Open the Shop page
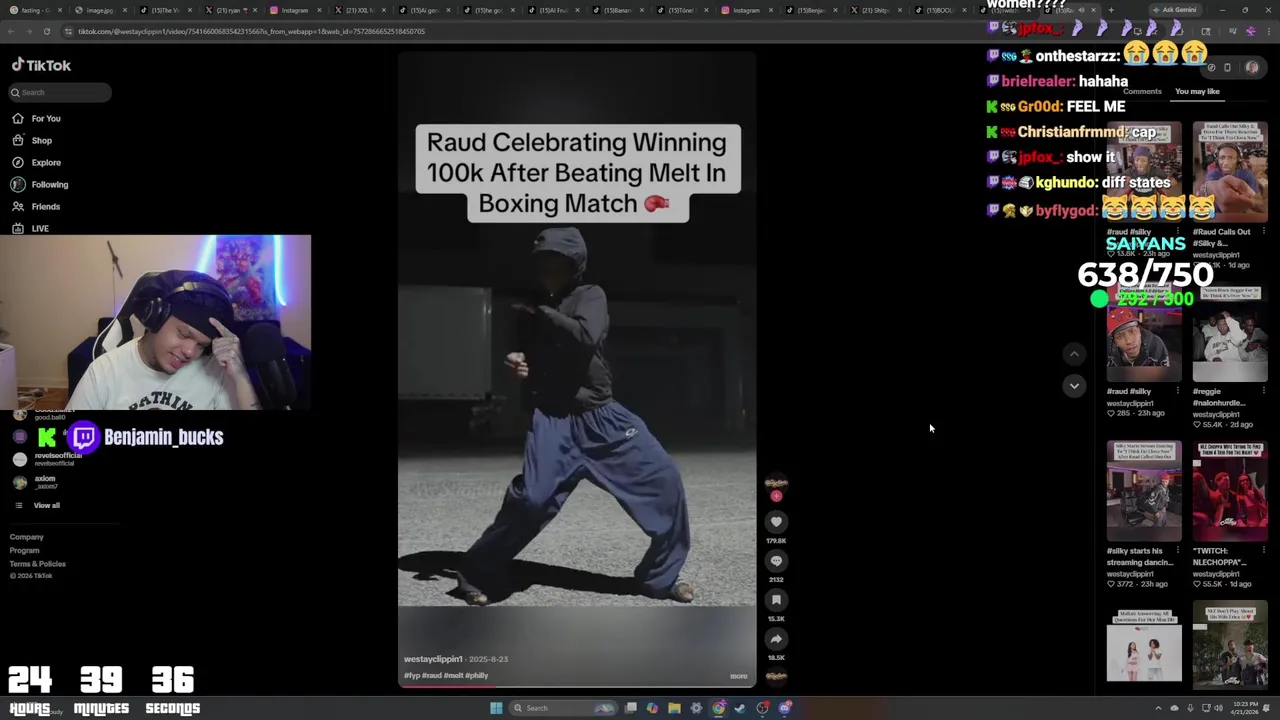This screenshot has height=720, width=1280. [42, 140]
